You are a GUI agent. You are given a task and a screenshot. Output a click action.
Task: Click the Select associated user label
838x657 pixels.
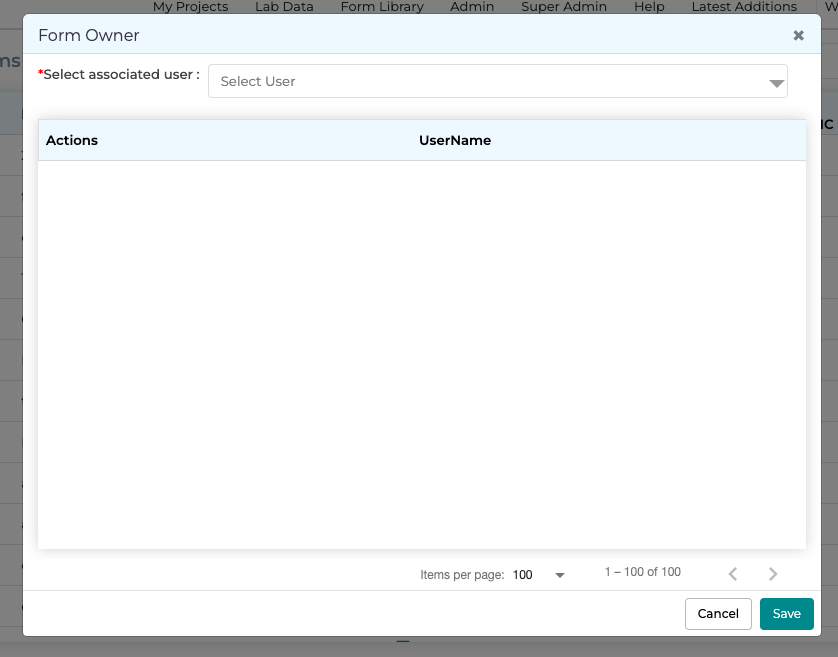coord(119,74)
